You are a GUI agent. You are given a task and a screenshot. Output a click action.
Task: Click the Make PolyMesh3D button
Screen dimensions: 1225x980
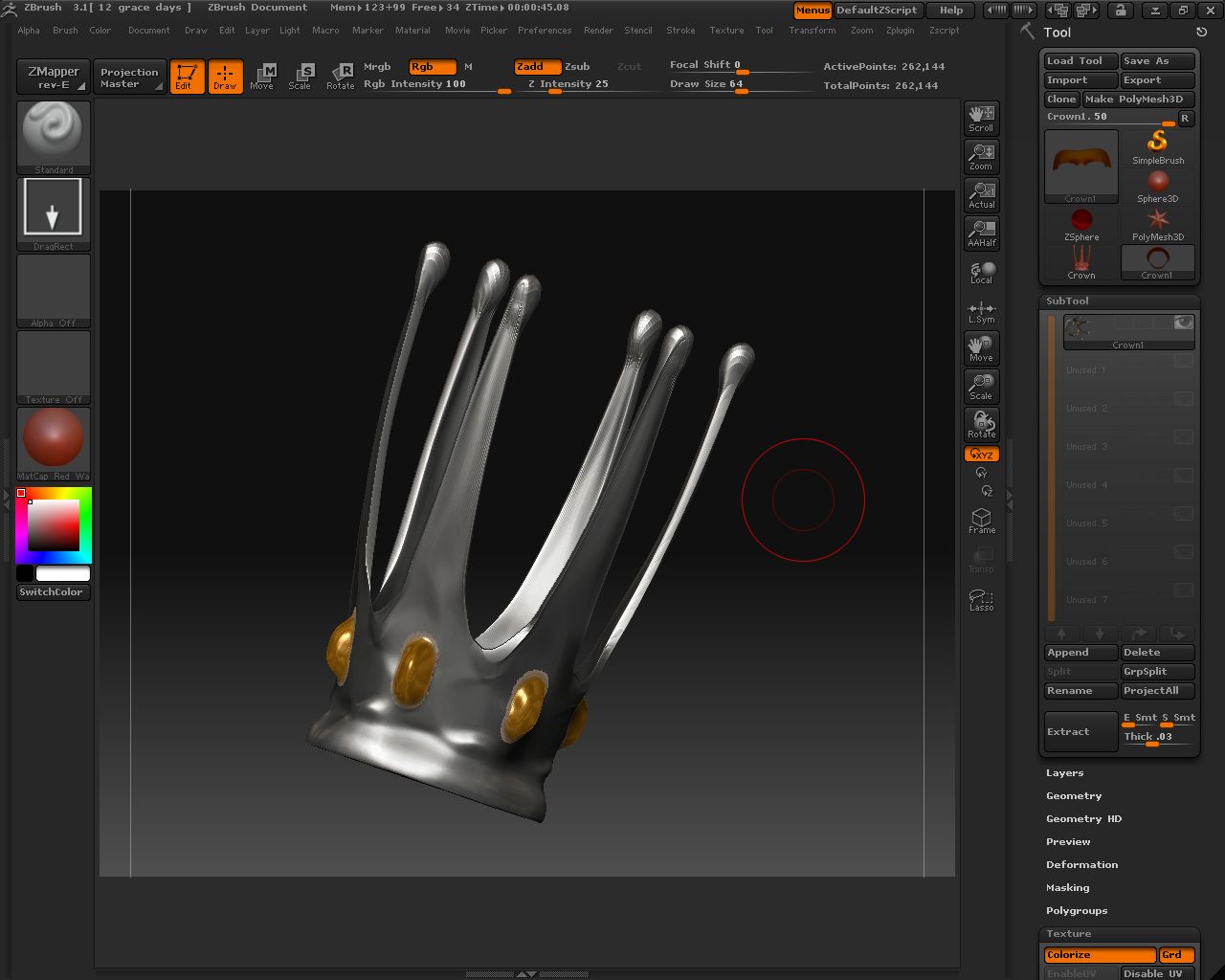coord(1138,100)
